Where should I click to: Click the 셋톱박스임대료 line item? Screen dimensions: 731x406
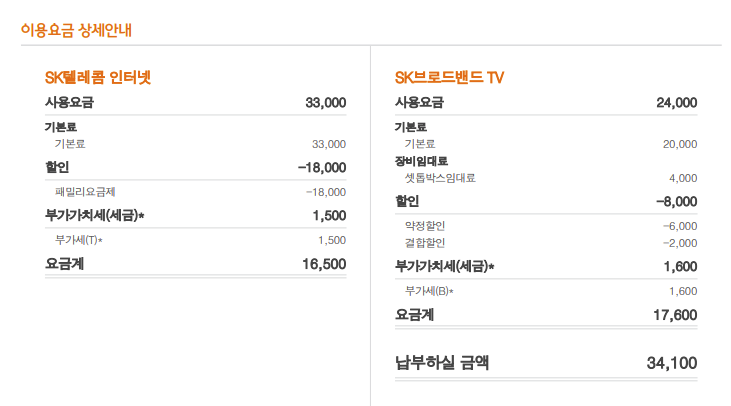coord(440,178)
